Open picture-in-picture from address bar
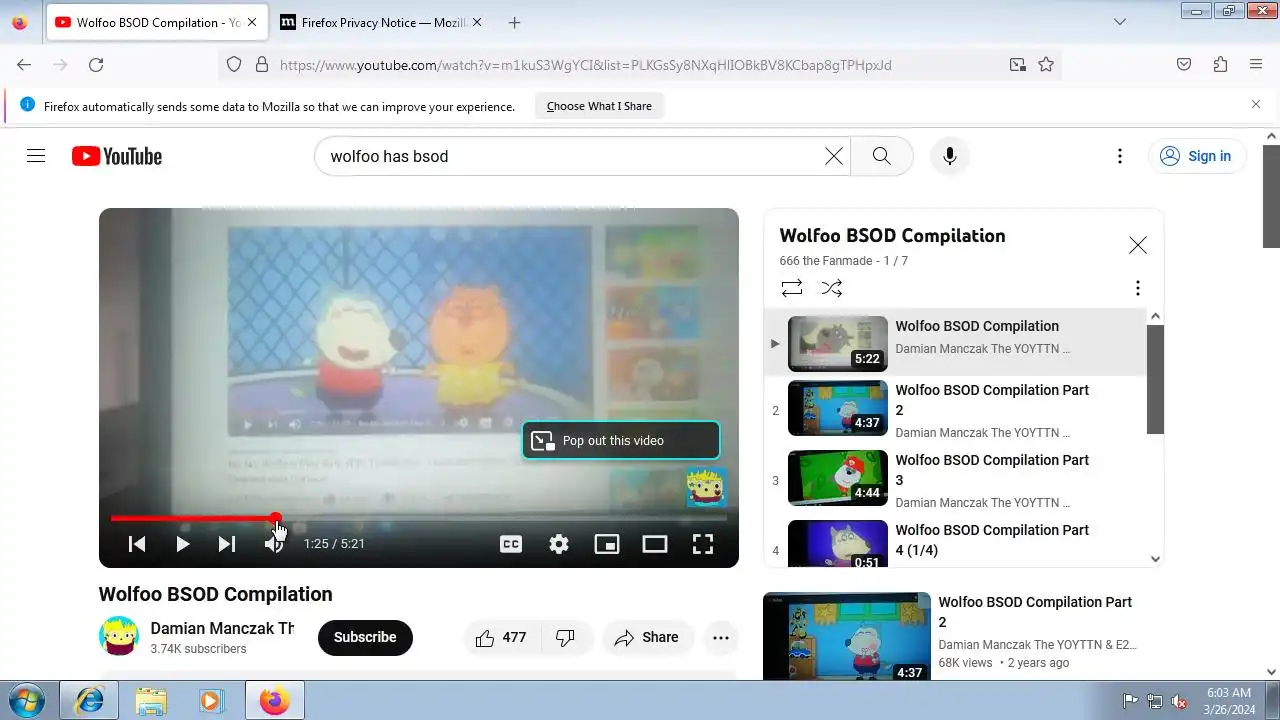 (1017, 64)
